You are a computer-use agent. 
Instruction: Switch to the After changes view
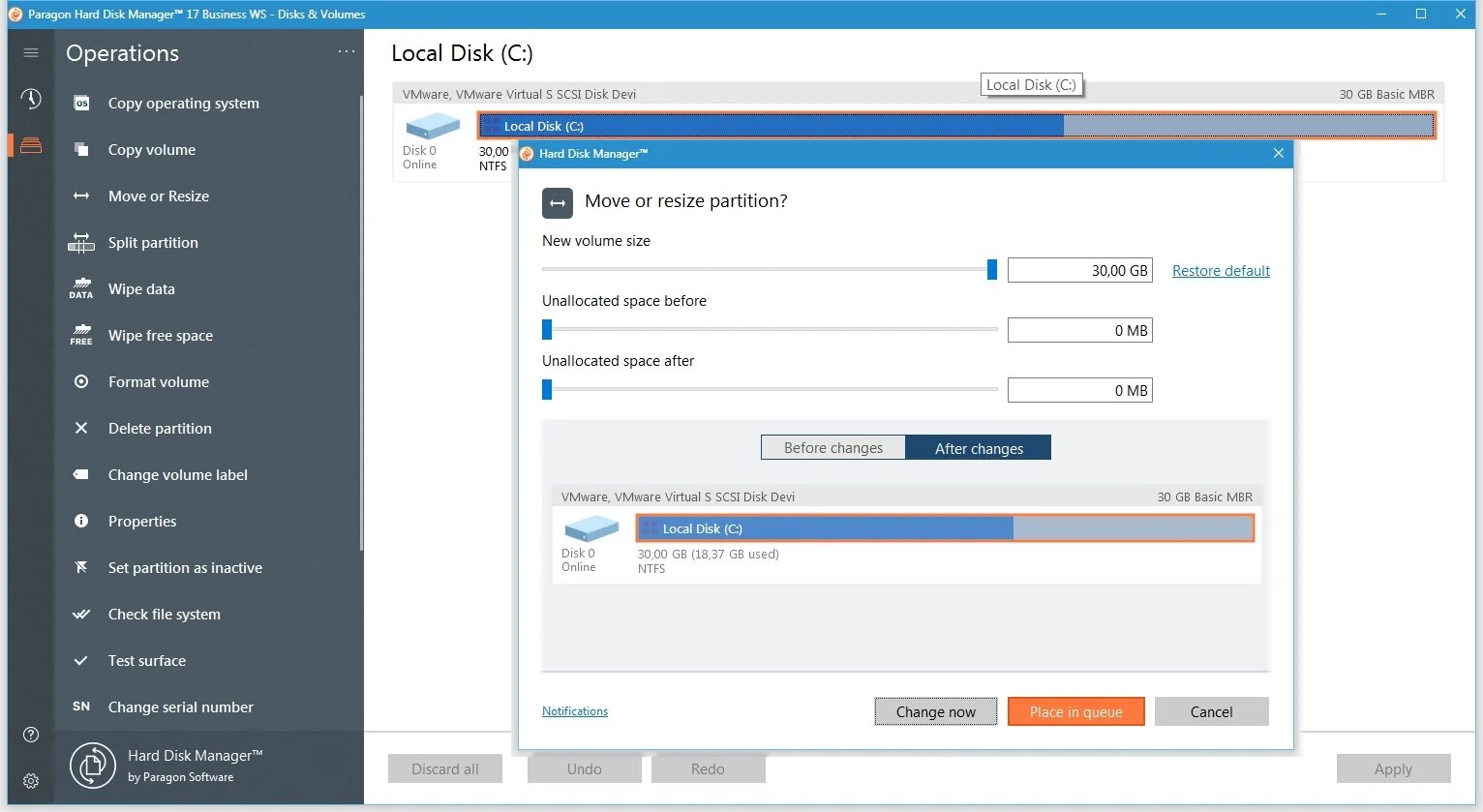click(x=979, y=448)
